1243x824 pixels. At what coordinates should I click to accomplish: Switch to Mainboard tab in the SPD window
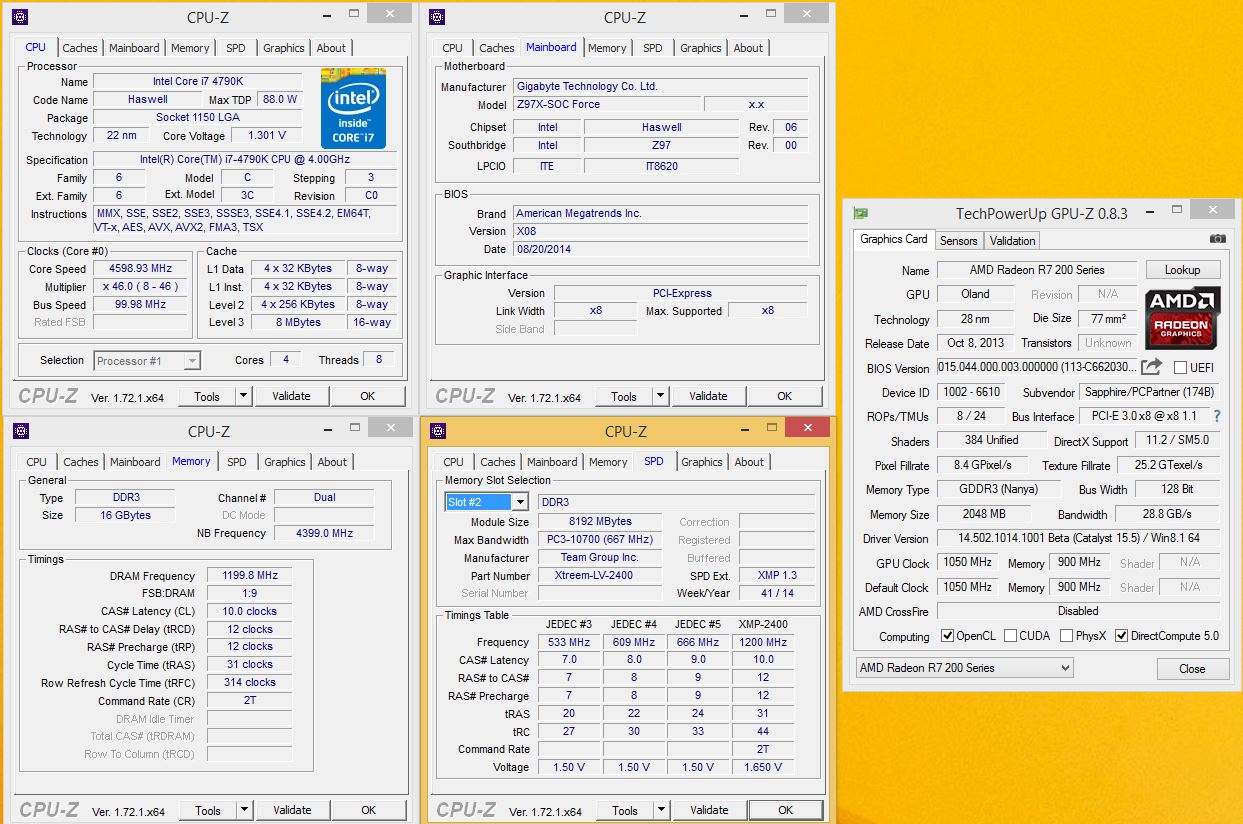552,462
